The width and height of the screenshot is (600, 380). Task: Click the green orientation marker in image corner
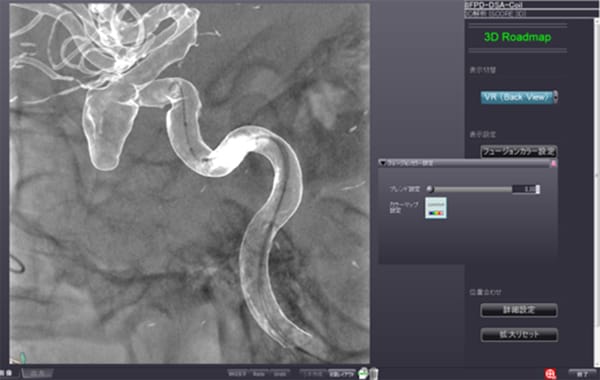click(x=23, y=357)
